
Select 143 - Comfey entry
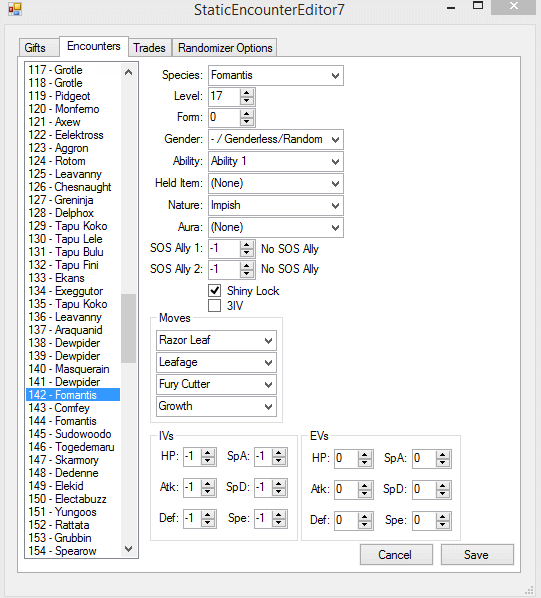pyautogui.click(x=73, y=408)
